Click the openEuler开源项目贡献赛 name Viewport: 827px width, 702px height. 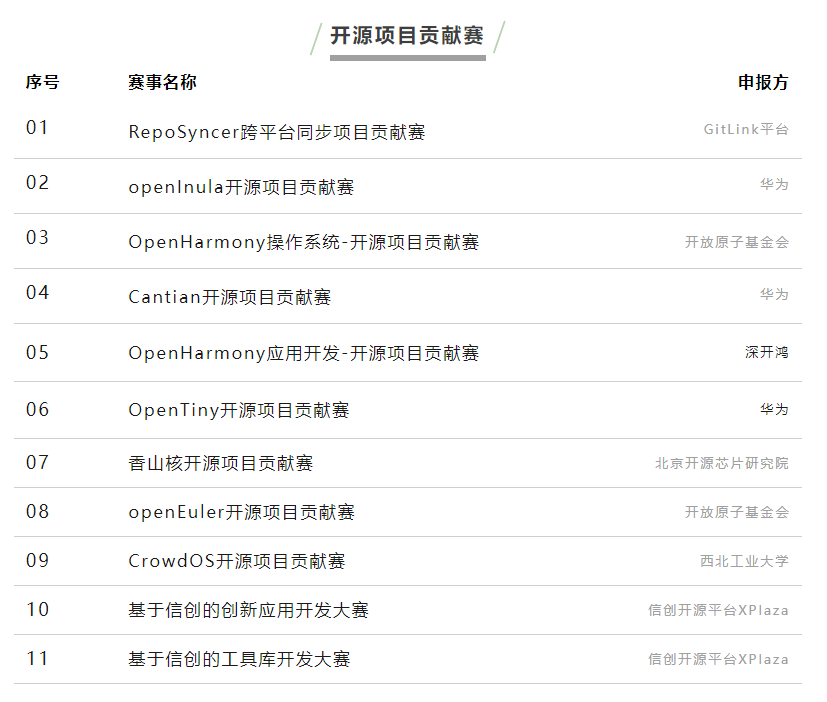pos(241,512)
